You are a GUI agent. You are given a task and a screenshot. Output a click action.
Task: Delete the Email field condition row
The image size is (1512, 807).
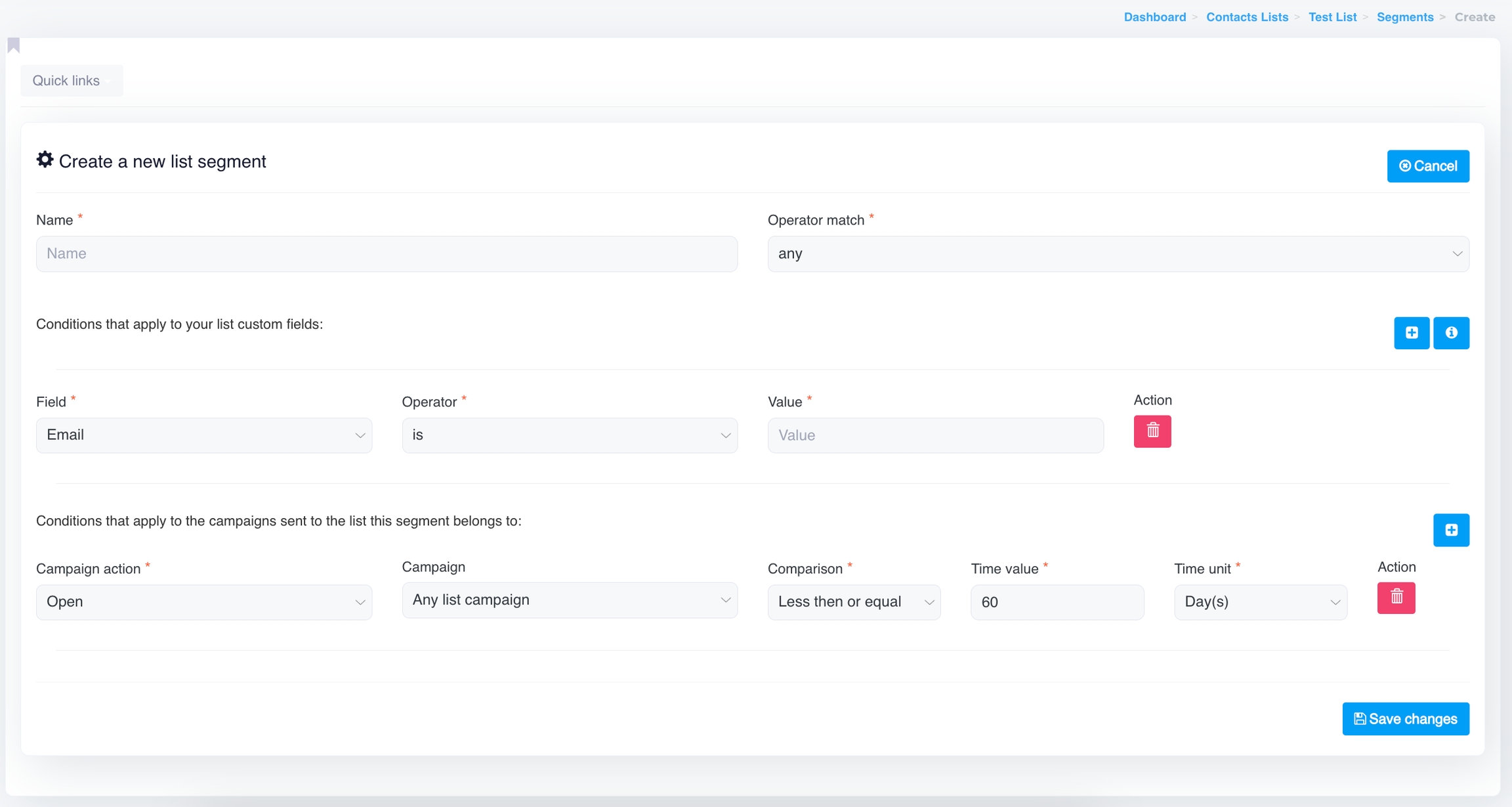pos(1152,431)
